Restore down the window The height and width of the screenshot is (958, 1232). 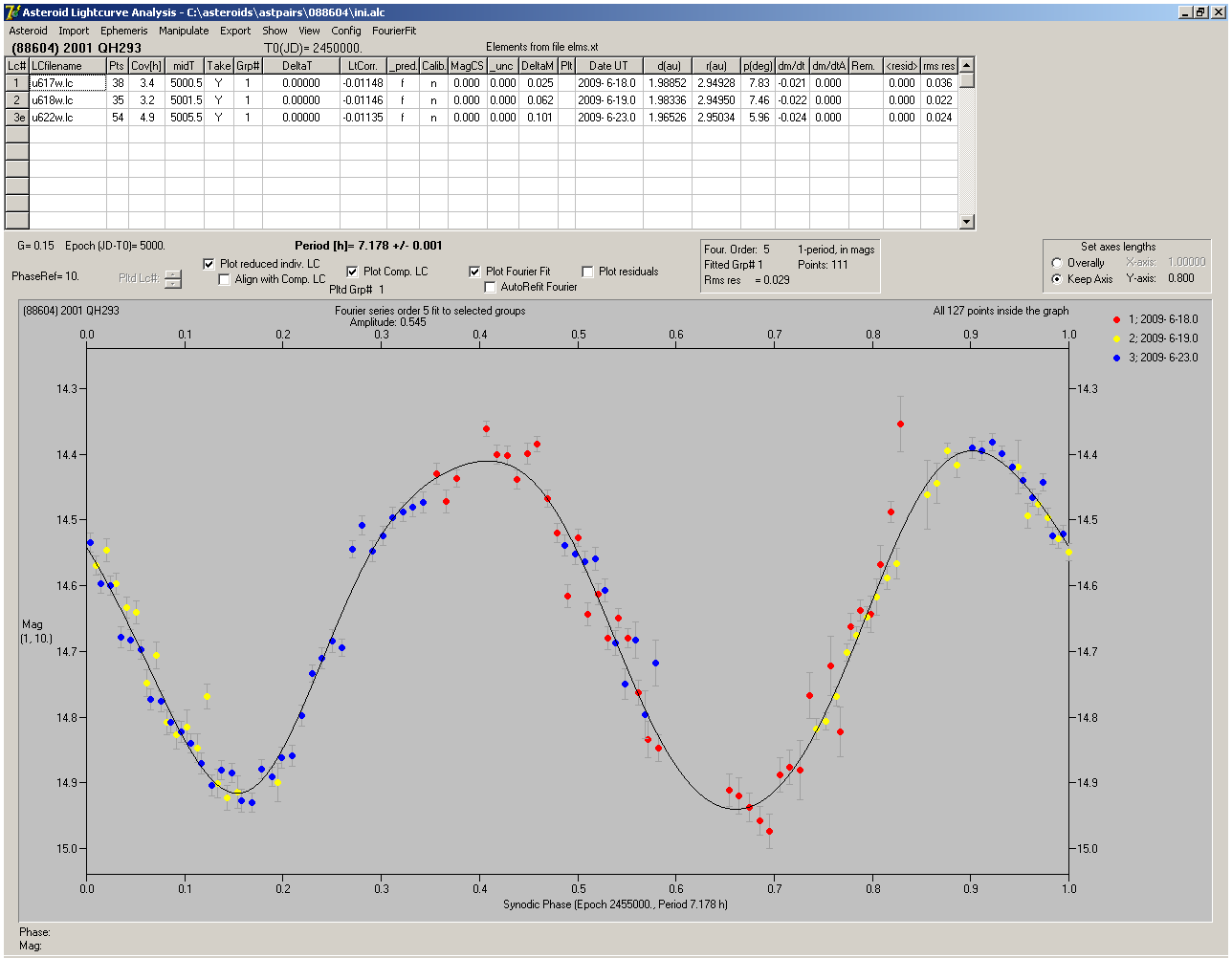1200,12
